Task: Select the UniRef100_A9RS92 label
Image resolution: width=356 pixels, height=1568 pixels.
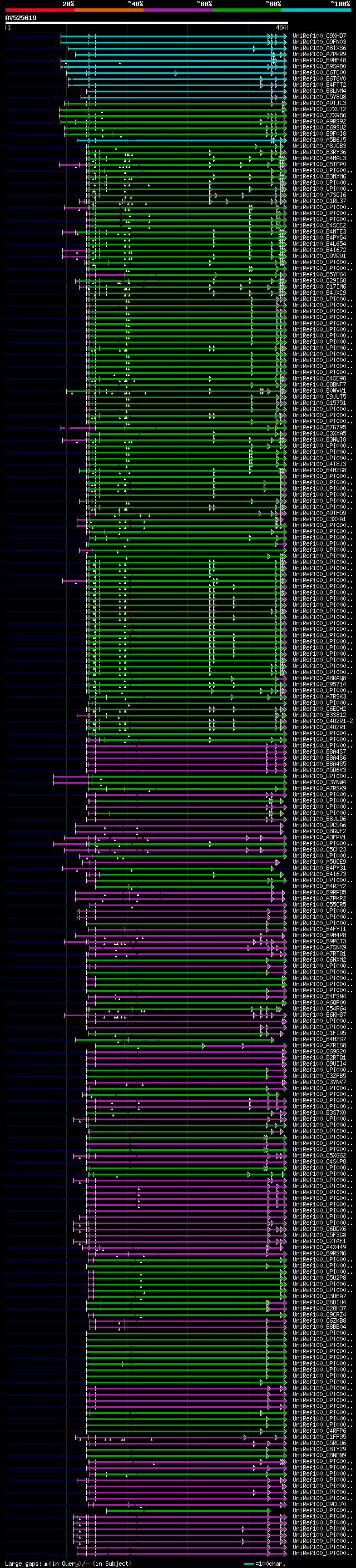Action: click(x=319, y=121)
